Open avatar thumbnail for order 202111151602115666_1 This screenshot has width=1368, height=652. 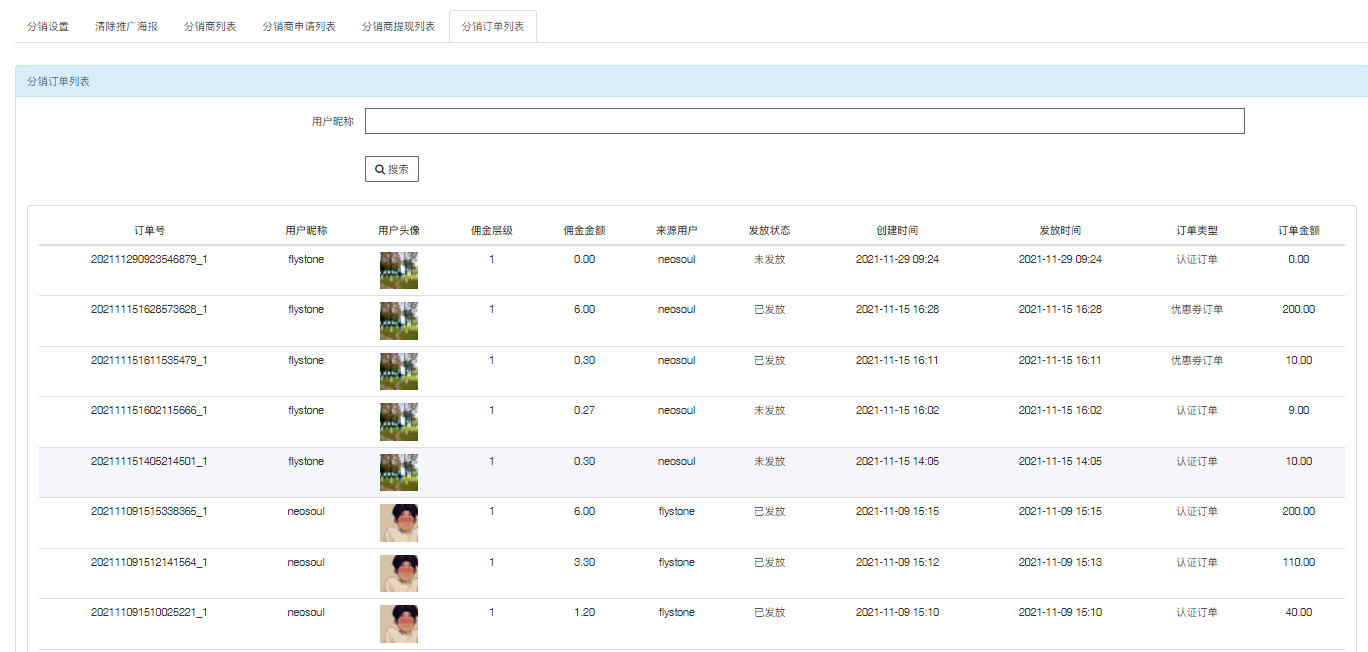[x=399, y=422]
